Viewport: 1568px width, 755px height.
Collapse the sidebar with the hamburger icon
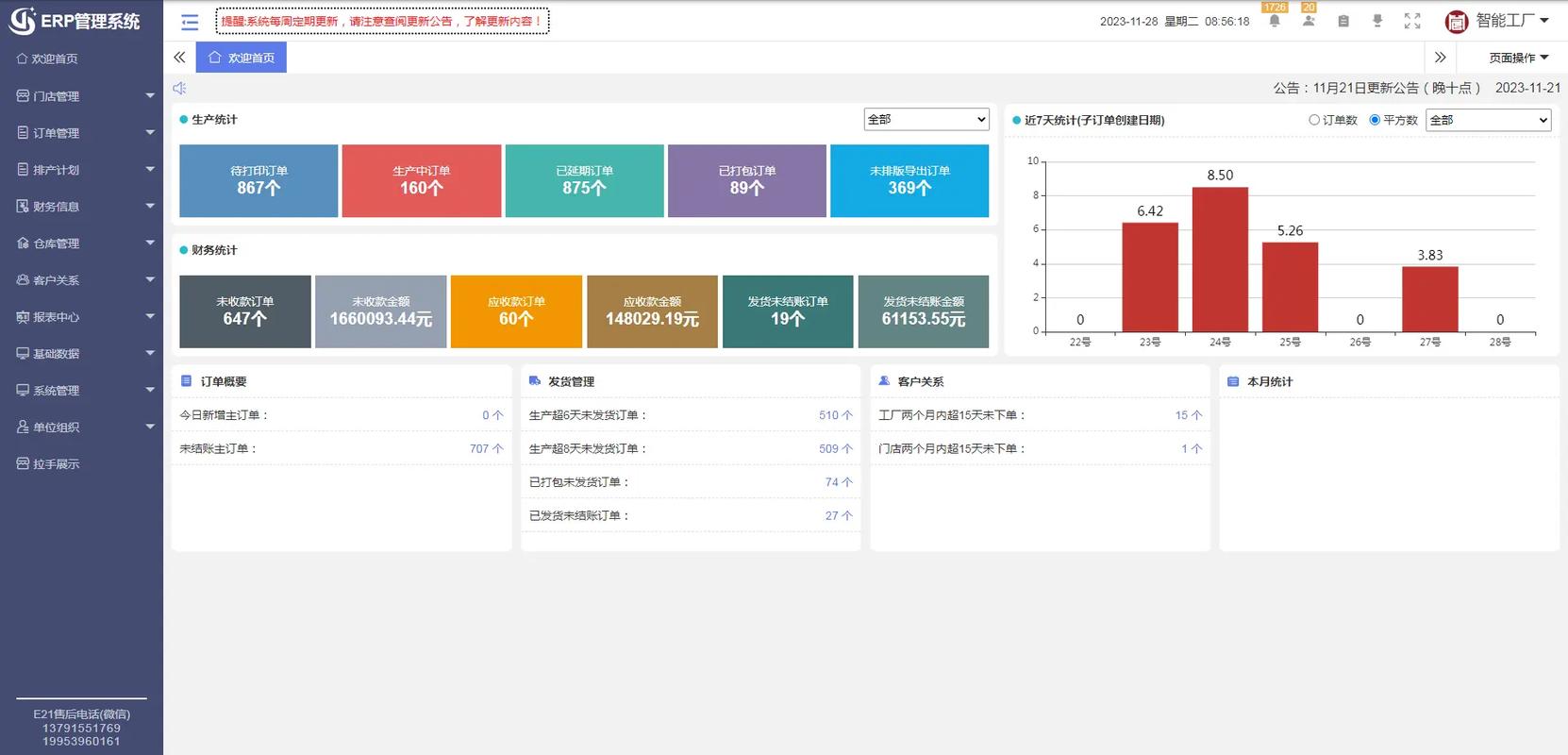pyautogui.click(x=190, y=22)
